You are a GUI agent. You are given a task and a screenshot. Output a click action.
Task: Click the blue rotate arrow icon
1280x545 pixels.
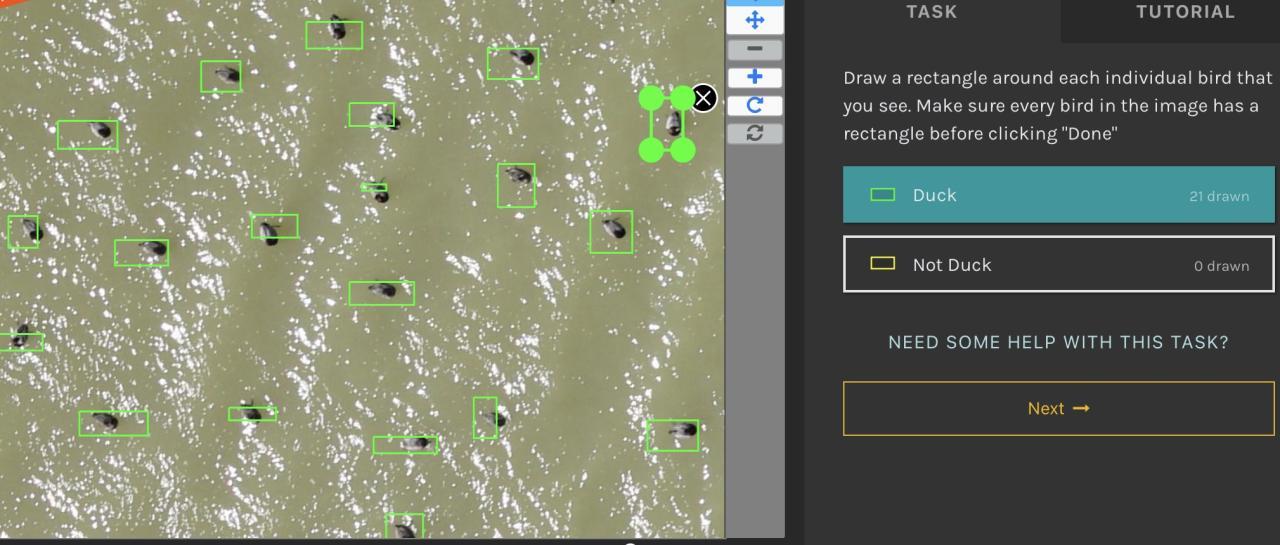click(755, 105)
